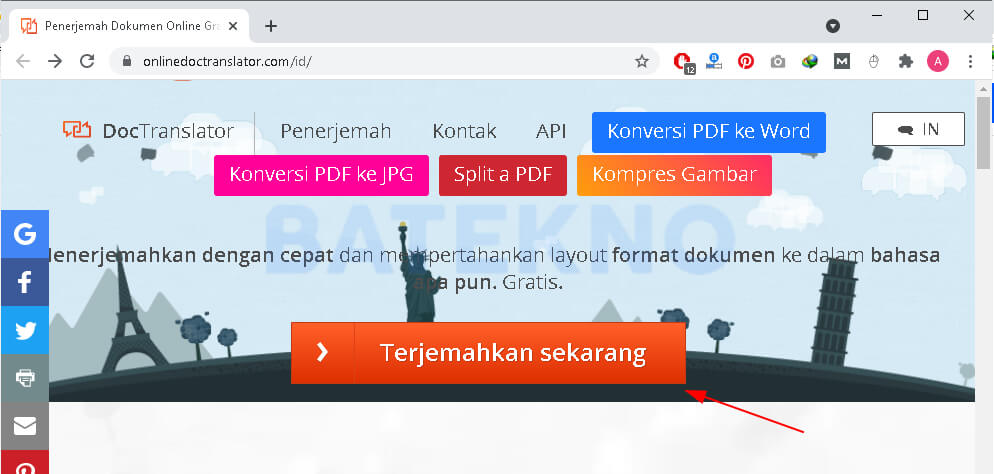Click the browser forward arrow
The height and width of the screenshot is (474, 994).
pyautogui.click(x=55, y=61)
